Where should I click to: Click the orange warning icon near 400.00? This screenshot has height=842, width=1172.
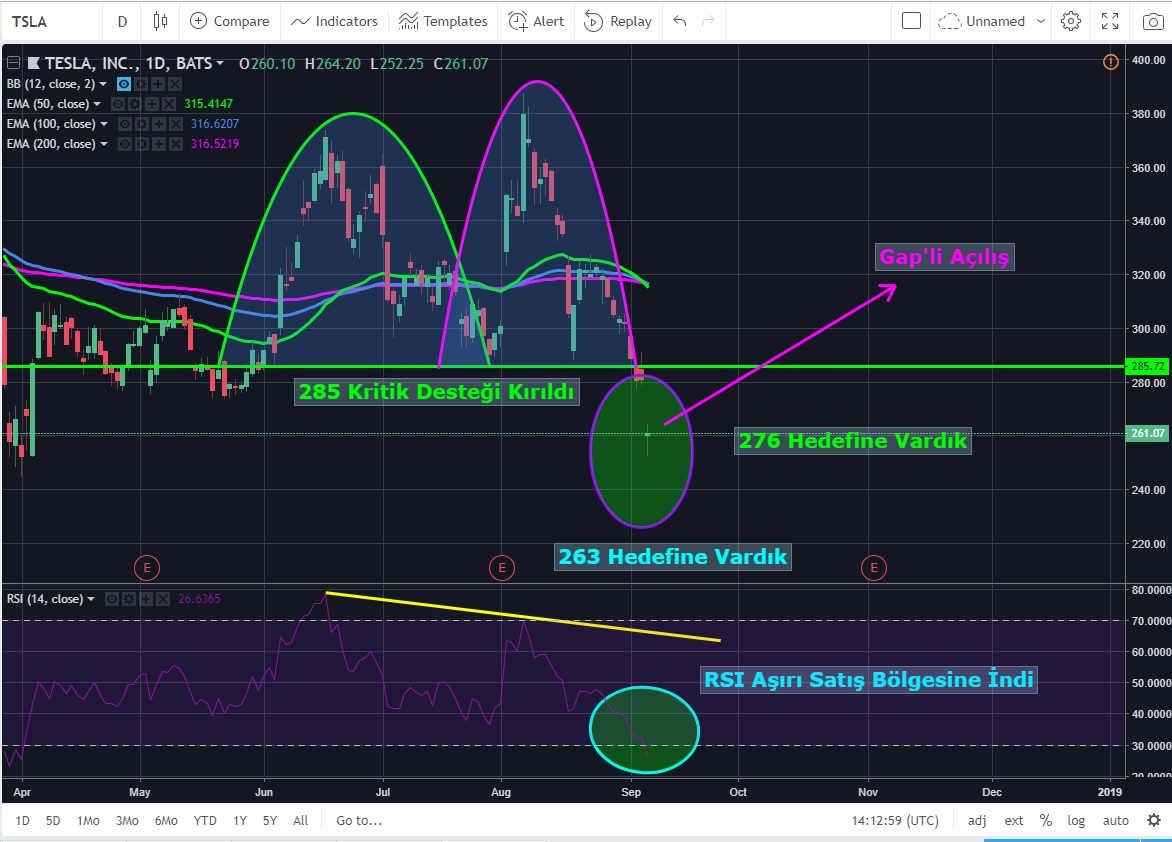[1110, 62]
